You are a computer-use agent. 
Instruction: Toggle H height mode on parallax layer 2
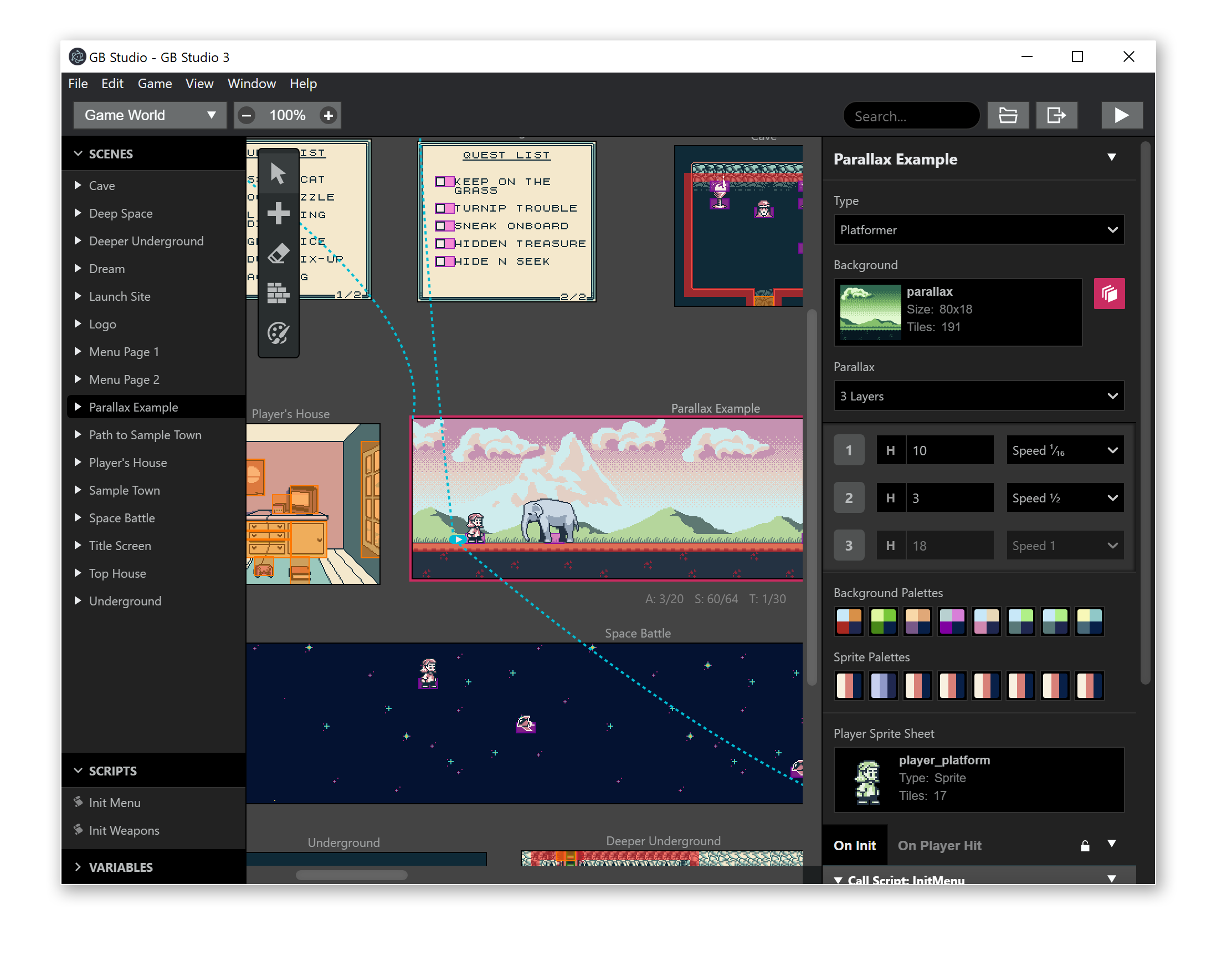pos(891,497)
